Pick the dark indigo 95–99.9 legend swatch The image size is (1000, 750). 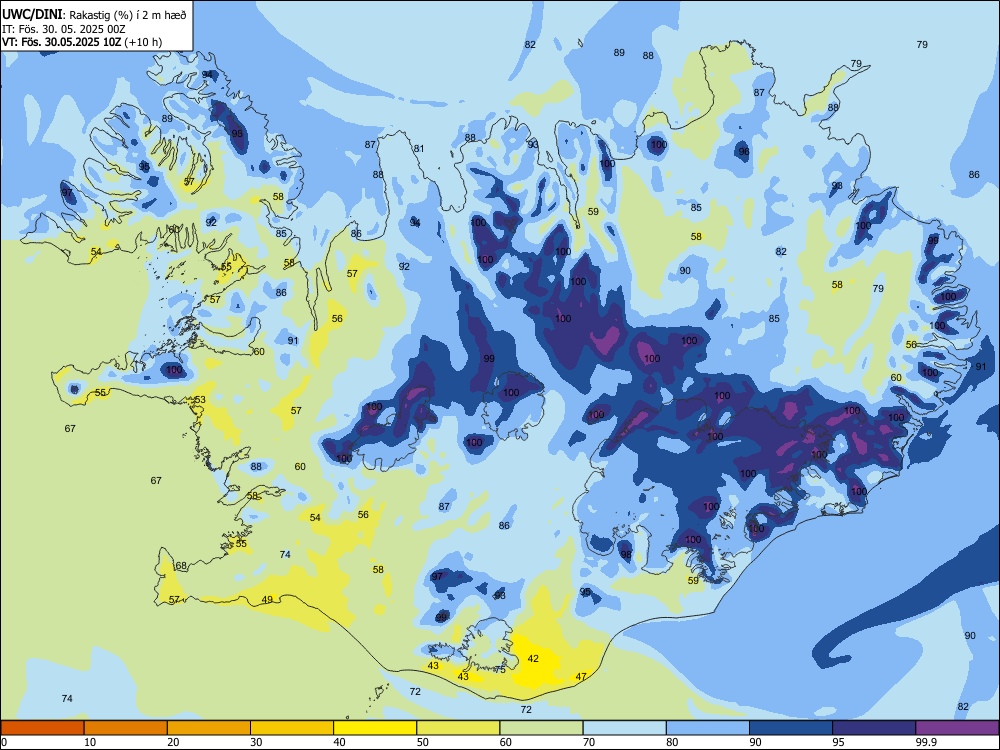pos(874,728)
